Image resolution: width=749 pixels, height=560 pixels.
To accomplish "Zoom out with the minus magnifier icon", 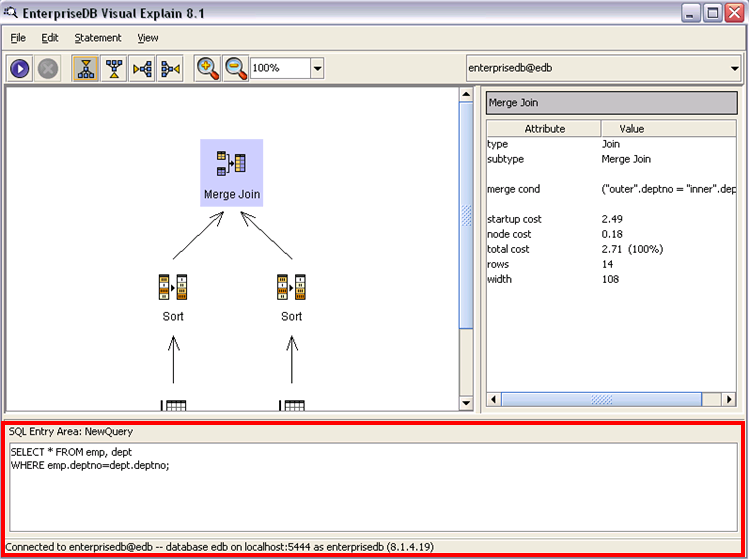I will 236,69.
